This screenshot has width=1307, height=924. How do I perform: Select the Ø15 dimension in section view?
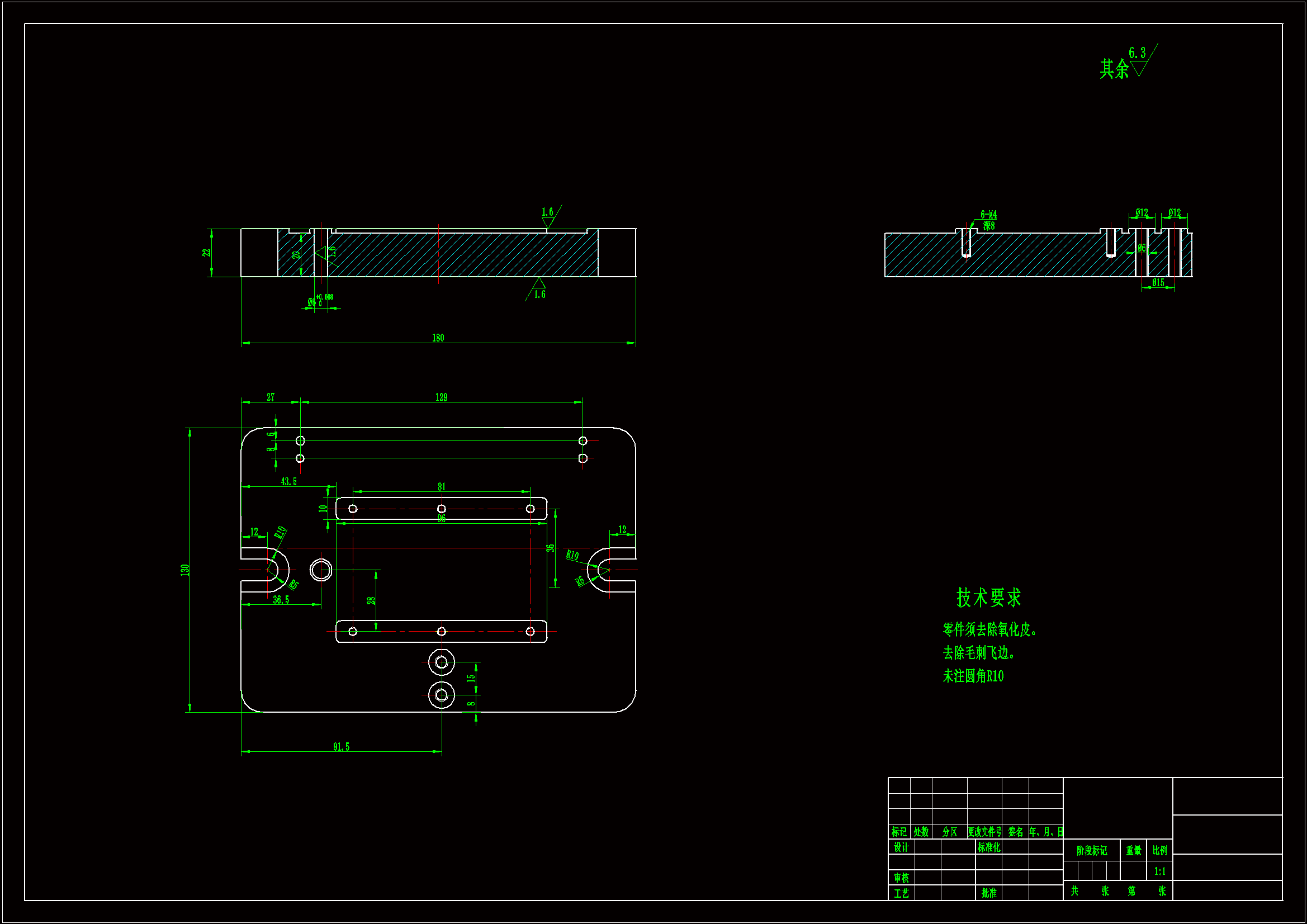tap(1158, 283)
